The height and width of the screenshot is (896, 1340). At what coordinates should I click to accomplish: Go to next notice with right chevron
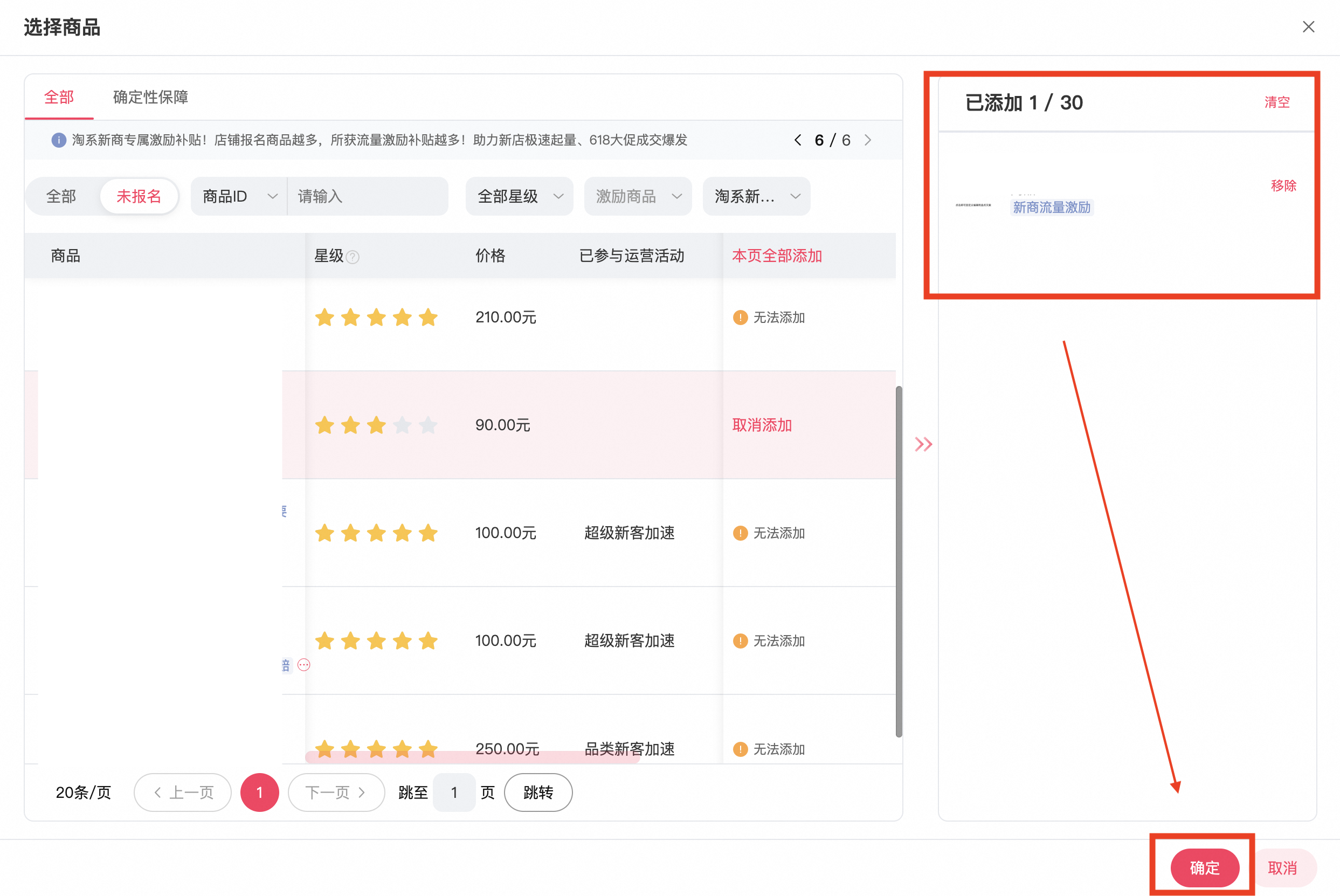[x=868, y=140]
